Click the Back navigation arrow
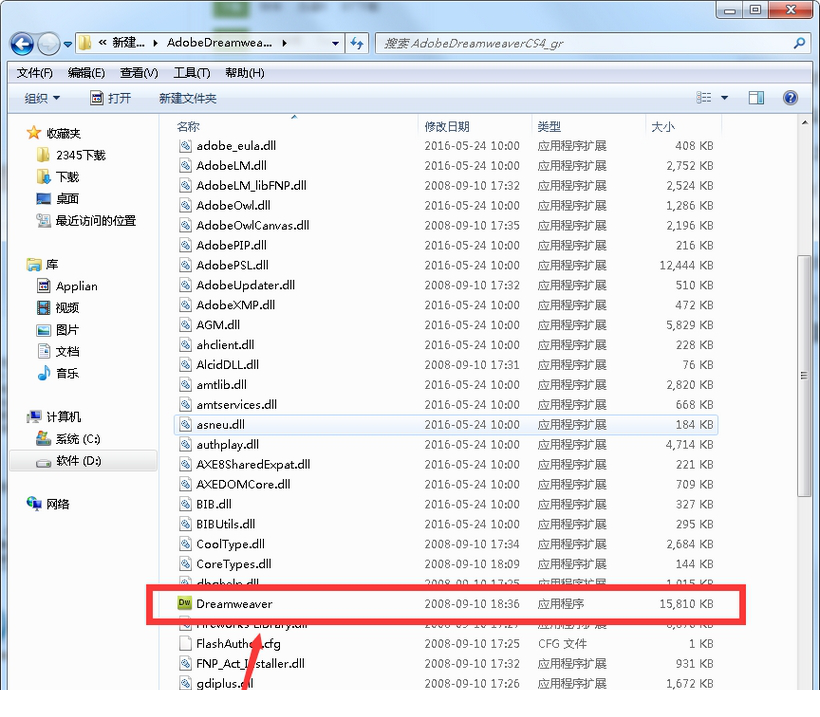 [x=22, y=44]
